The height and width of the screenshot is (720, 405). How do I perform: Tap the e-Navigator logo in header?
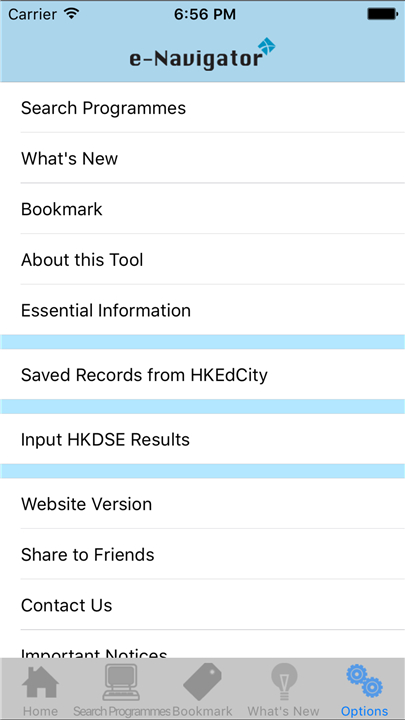click(202, 54)
